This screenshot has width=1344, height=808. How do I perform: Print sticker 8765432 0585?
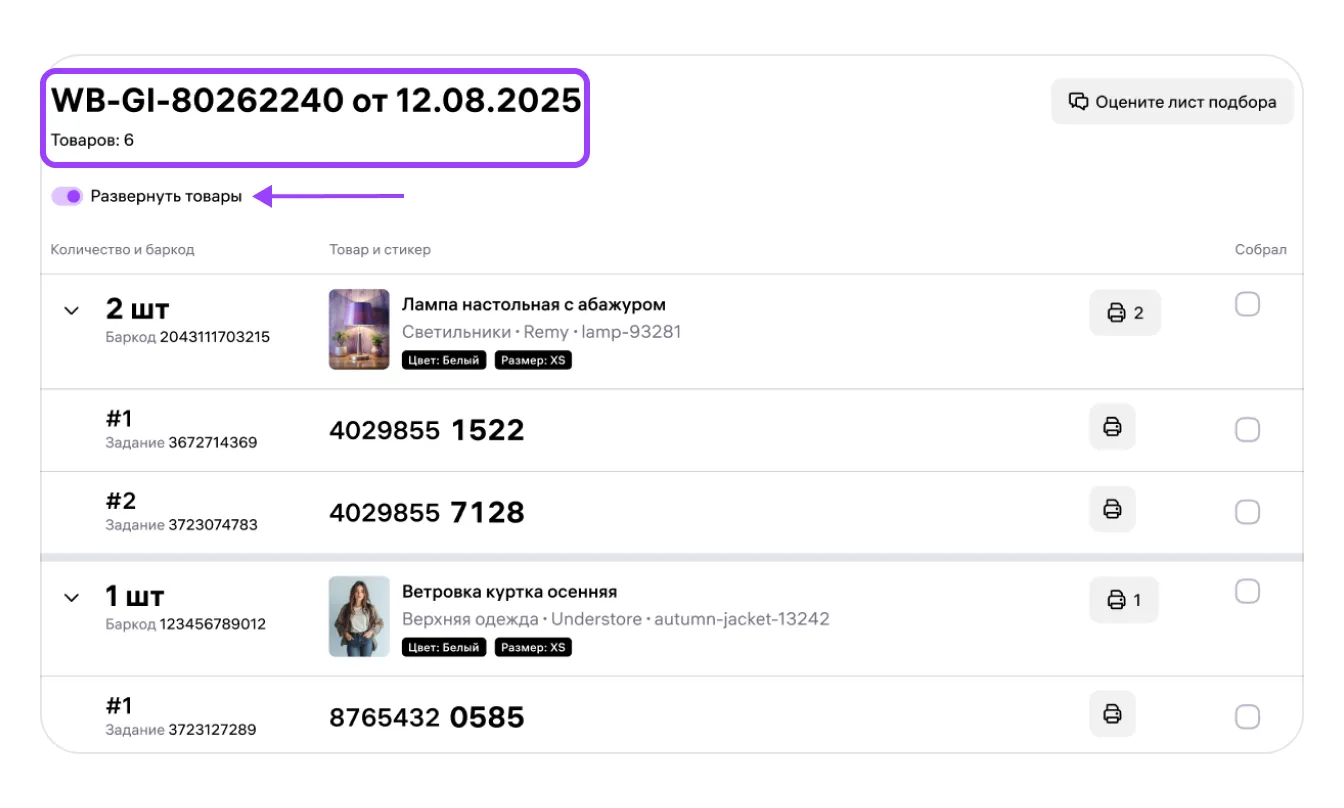(x=1112, y=714)
